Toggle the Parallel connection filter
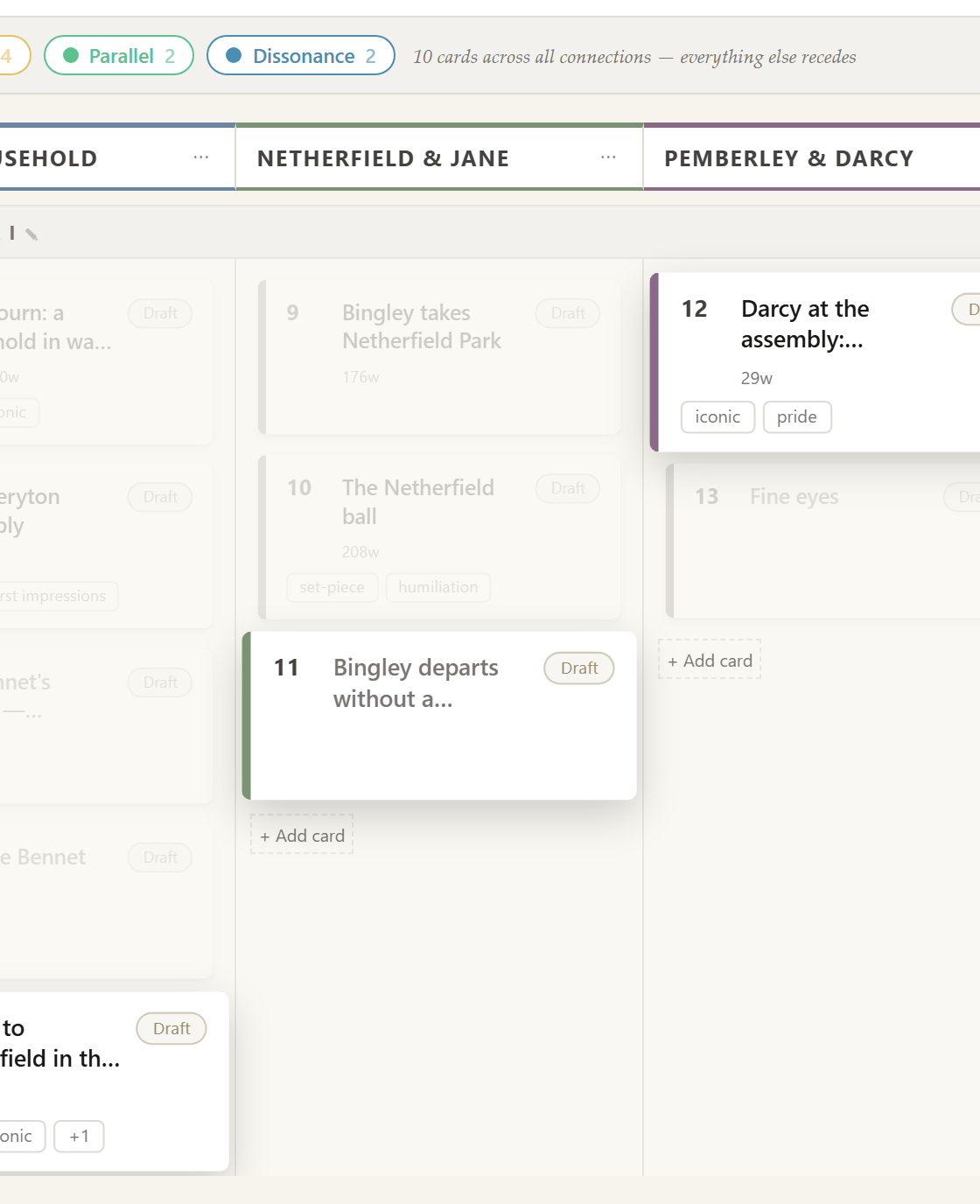 [119, 55]
